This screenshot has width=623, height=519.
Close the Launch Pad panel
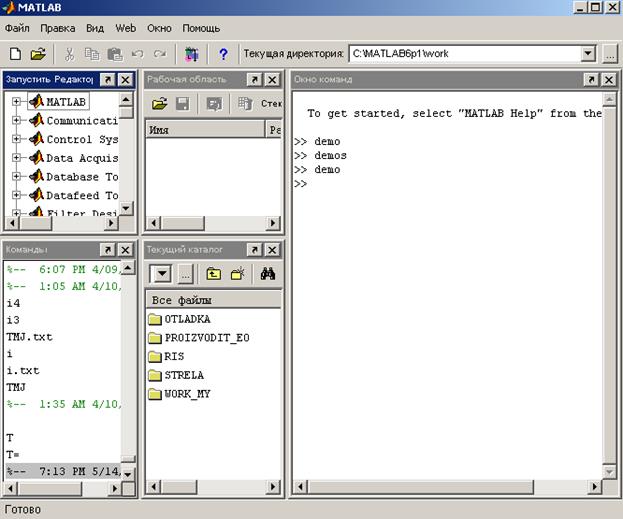(x=125, y=80)
